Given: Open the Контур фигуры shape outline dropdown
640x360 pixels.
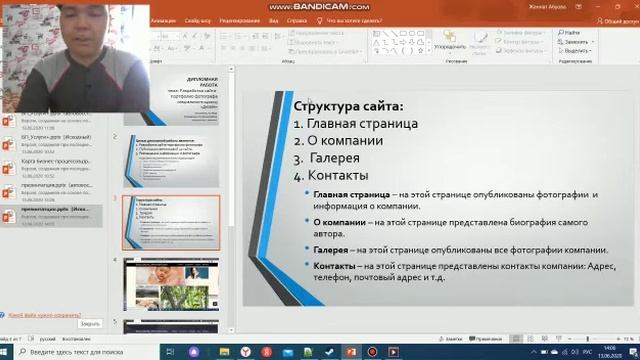Looking at the screenshot, I should [520, 42].
